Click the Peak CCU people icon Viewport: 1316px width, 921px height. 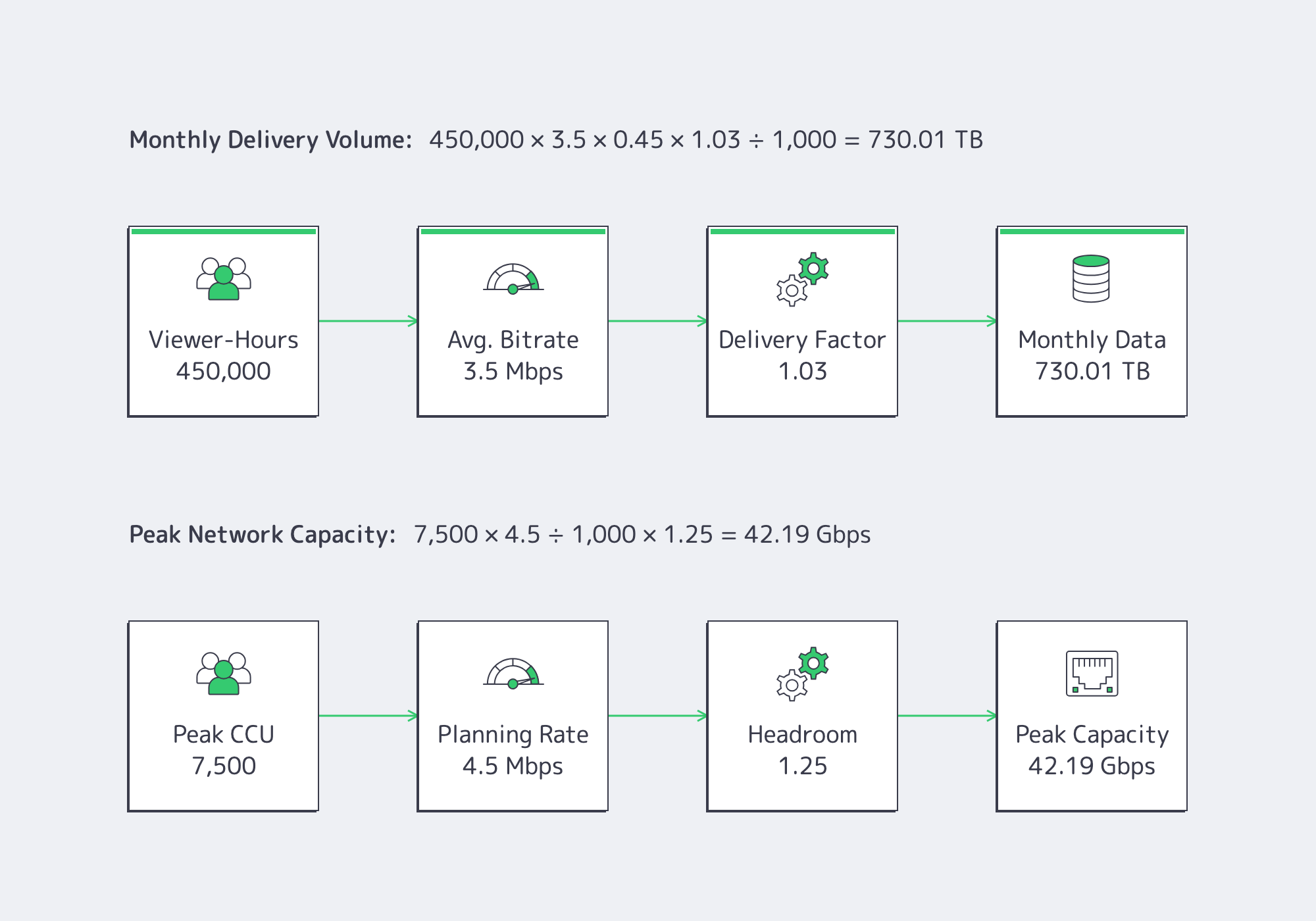point(224,674)
